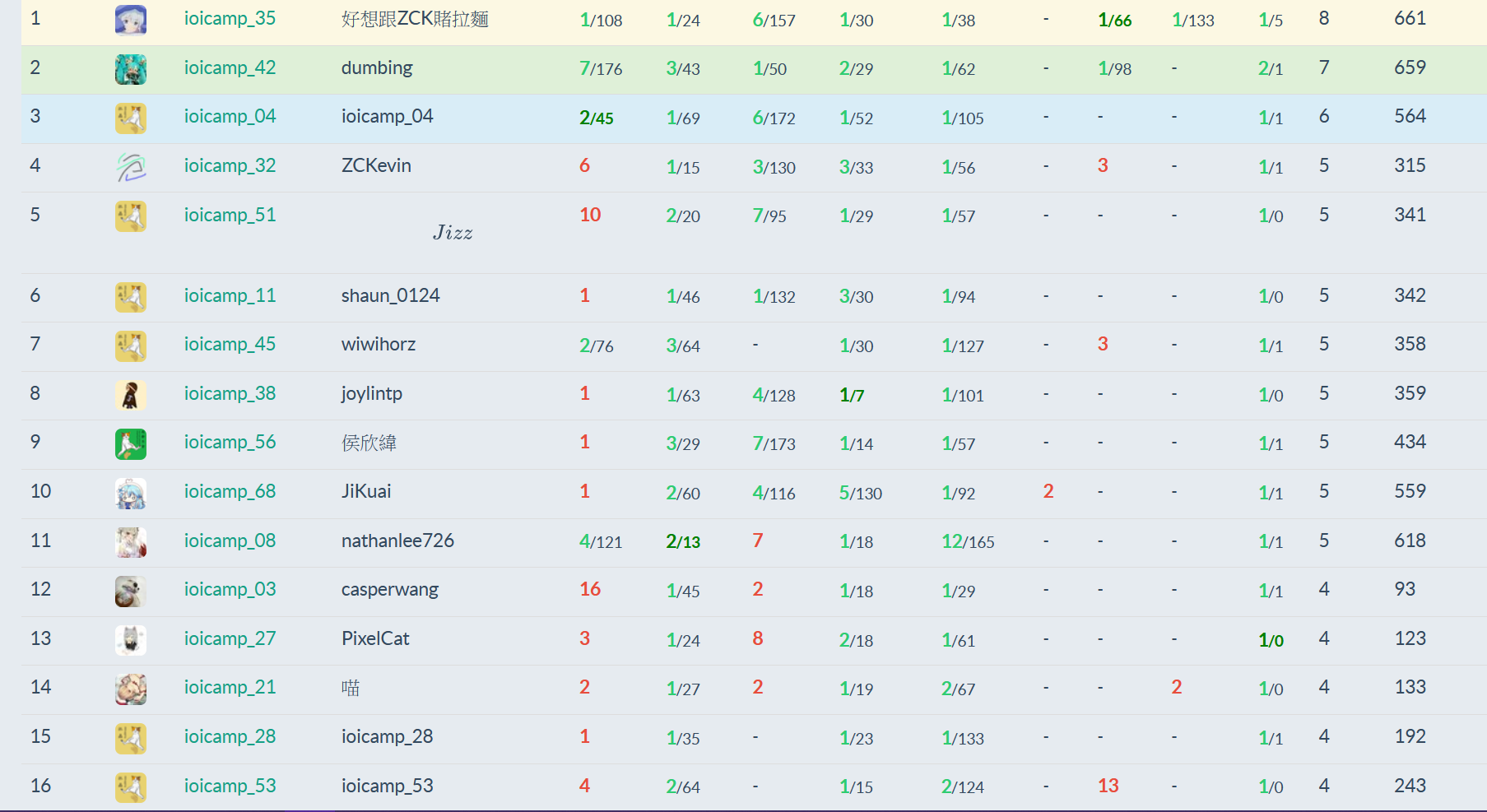
Task: Open avatar of ioicamp_38
Action: pos(131,395)
